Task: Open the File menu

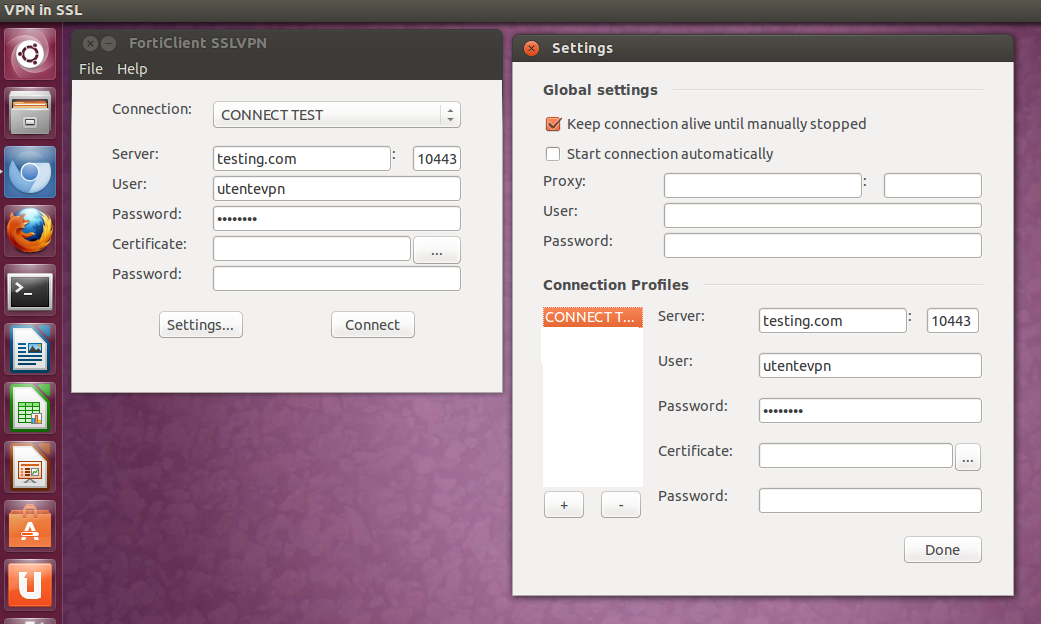Action: 91,69
